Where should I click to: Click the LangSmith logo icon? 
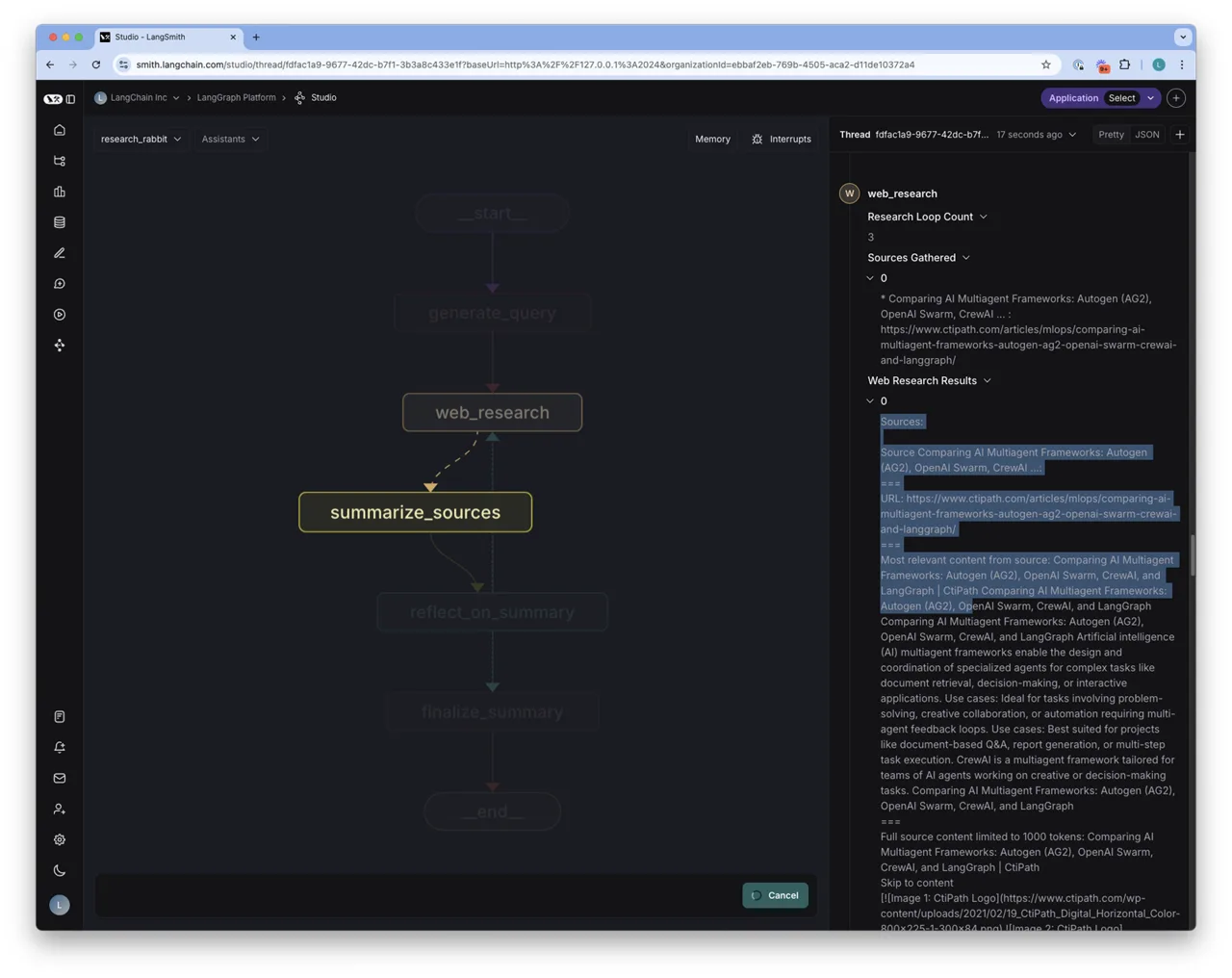tap(52, 98)
